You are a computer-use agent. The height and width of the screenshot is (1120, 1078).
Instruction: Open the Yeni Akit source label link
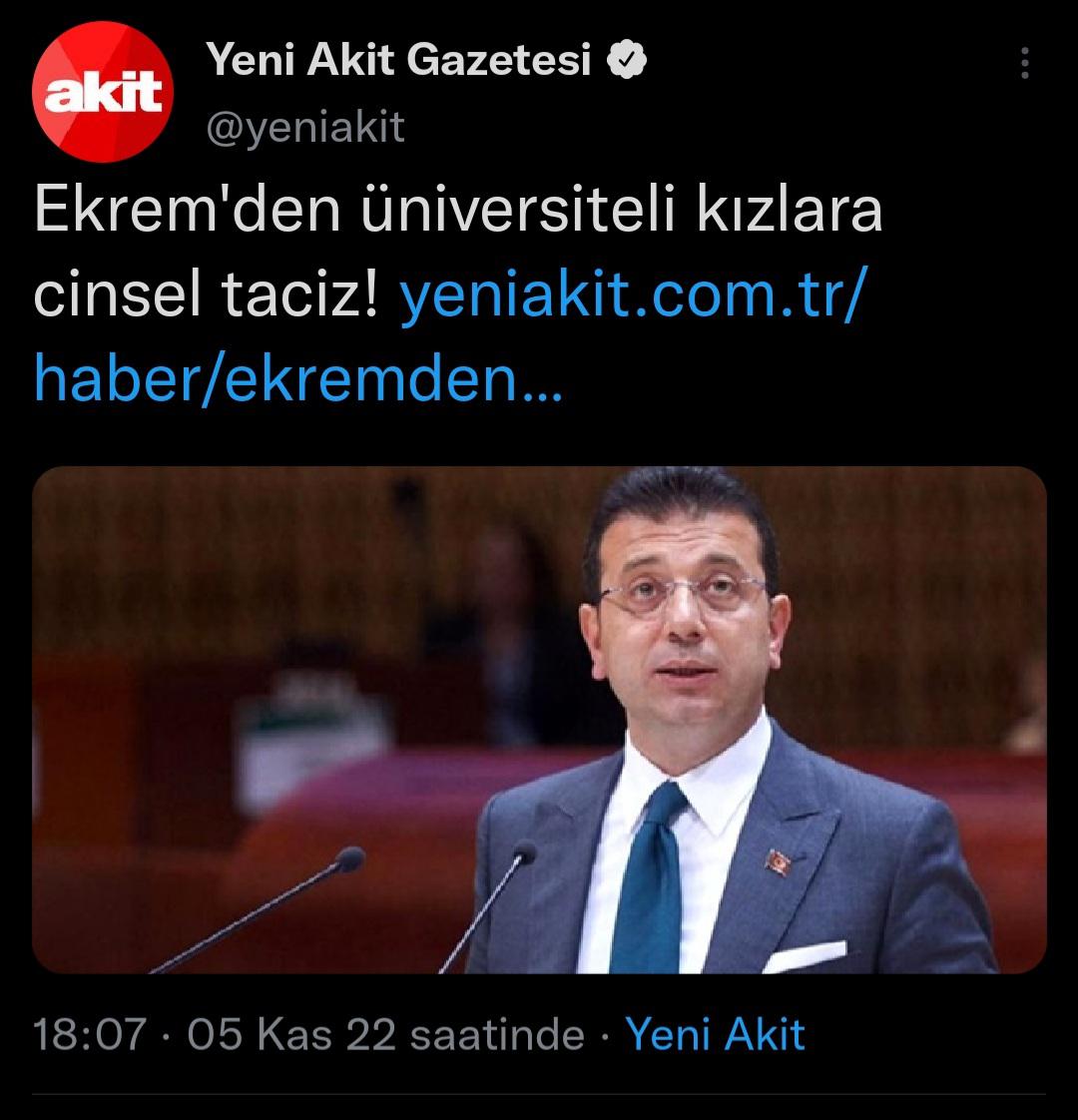click(715, 1033)
